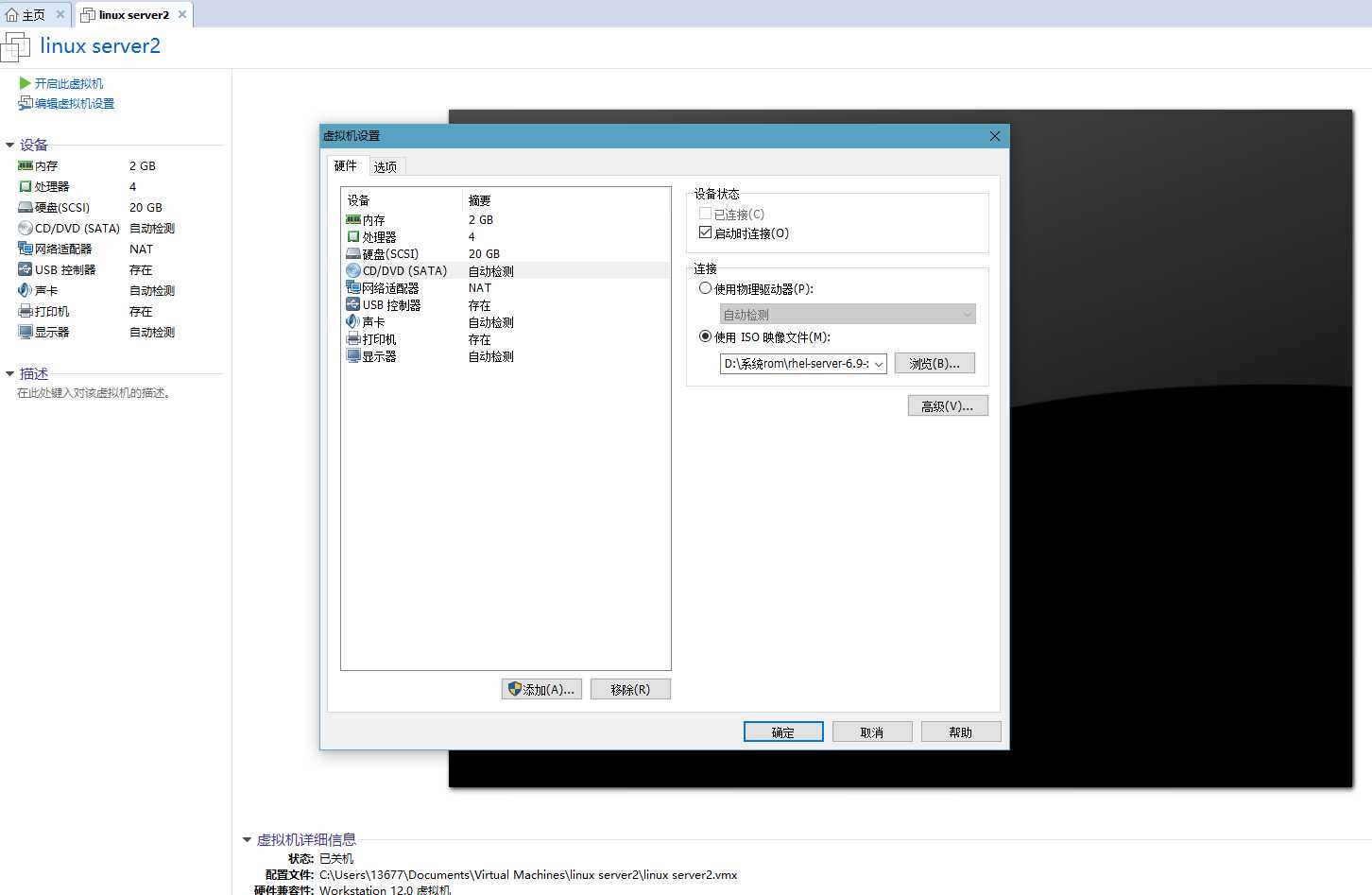This screenshot has height=895, width=1372.
Task: Click the 网络适配器 icon in the sidebar
Action: [26, 249]
